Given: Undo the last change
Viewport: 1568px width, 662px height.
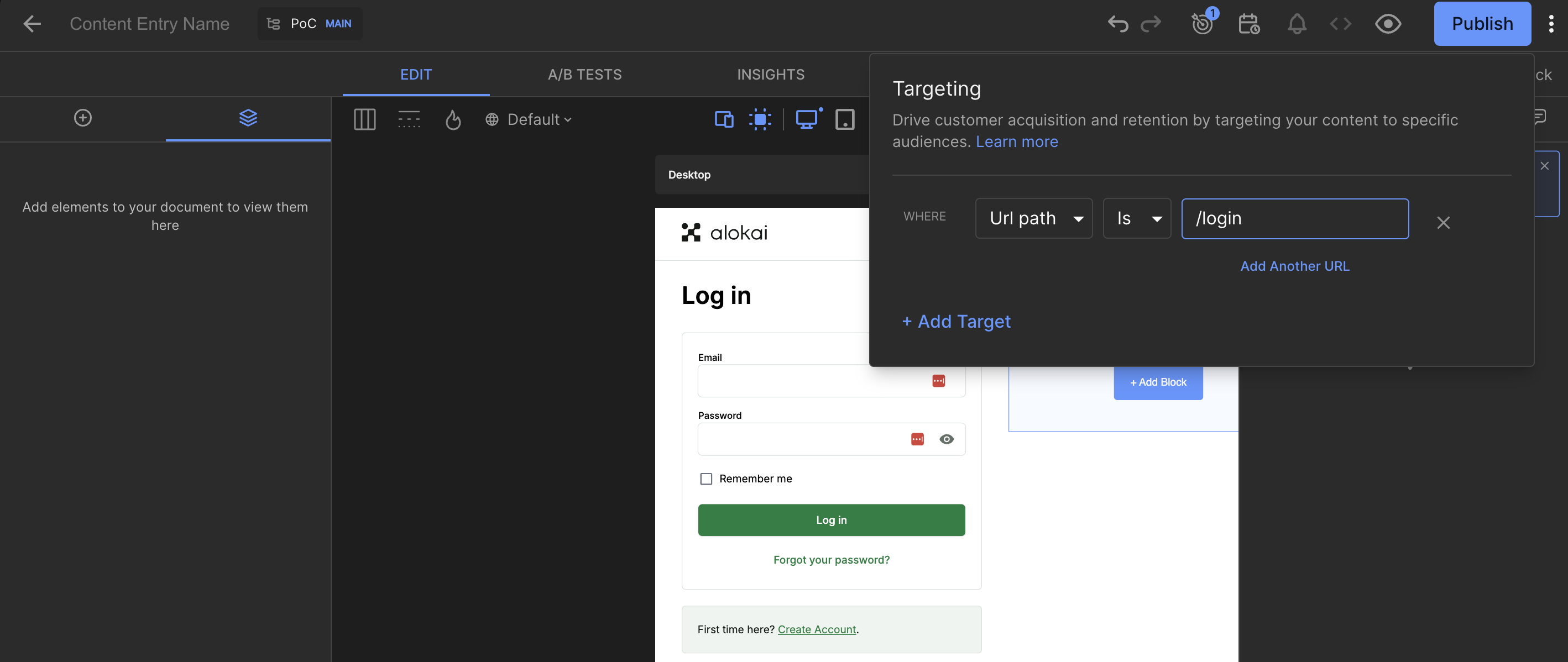Looking at the screenshot, I should coord(1117,24).
